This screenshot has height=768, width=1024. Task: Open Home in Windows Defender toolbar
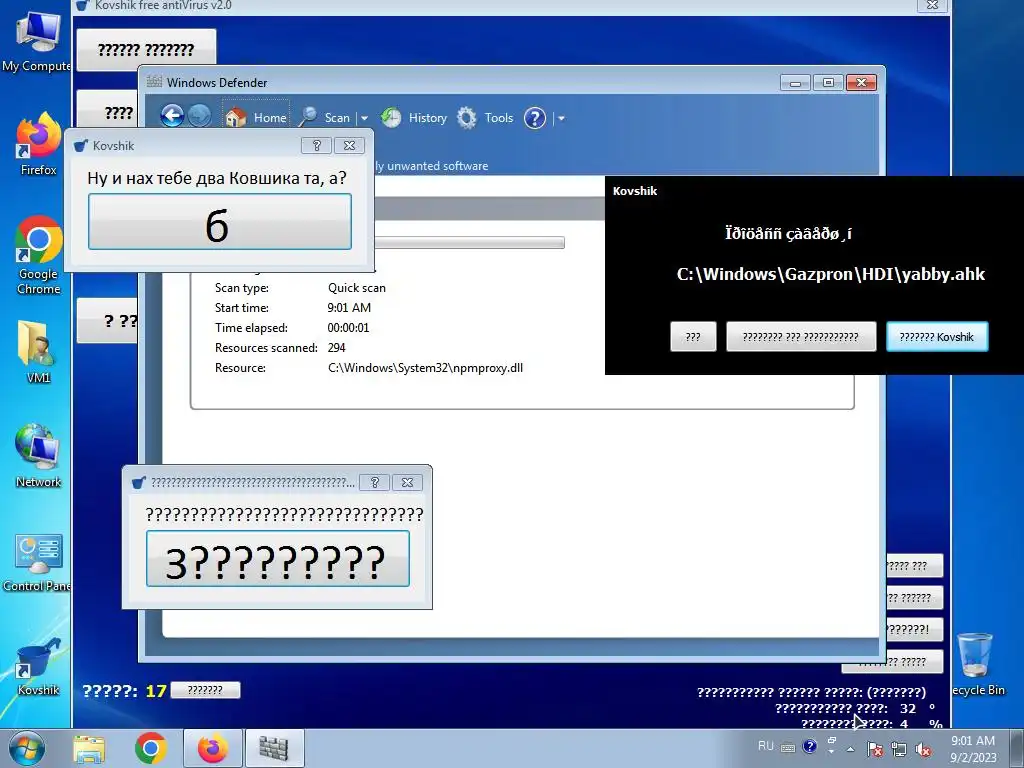[256, 118]
